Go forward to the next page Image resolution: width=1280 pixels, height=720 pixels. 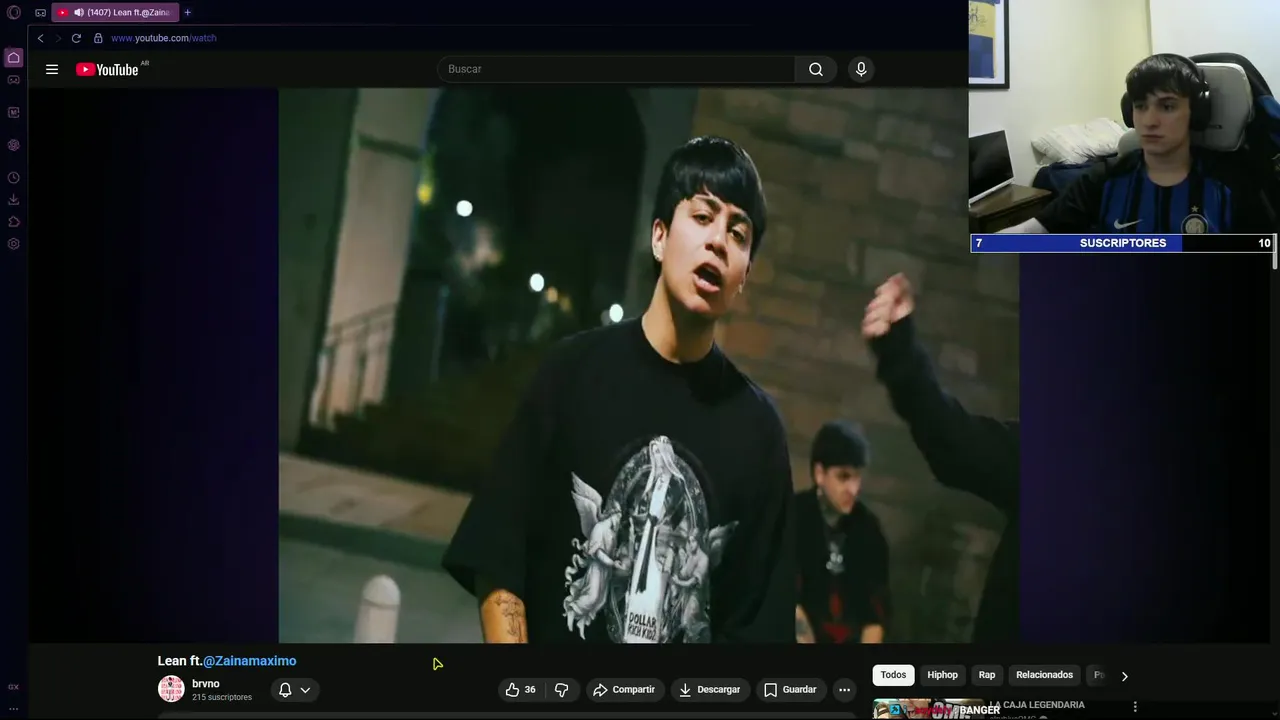[x=57, y=38]
